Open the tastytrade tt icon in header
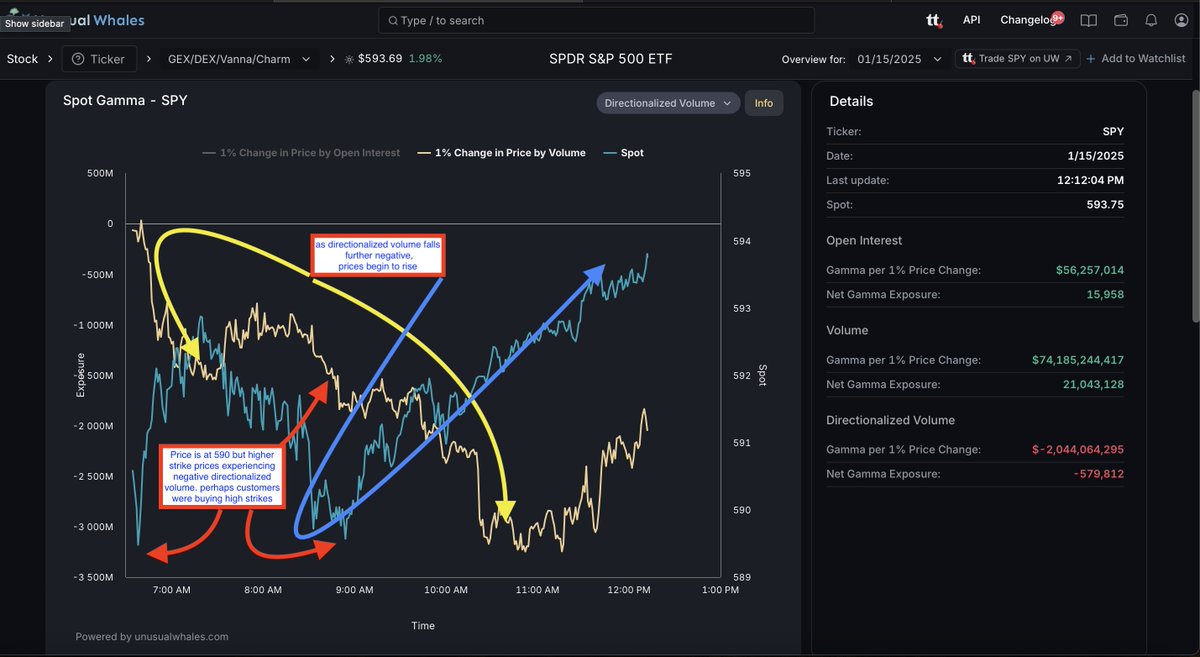1200x657 pixels. (935, 20)
